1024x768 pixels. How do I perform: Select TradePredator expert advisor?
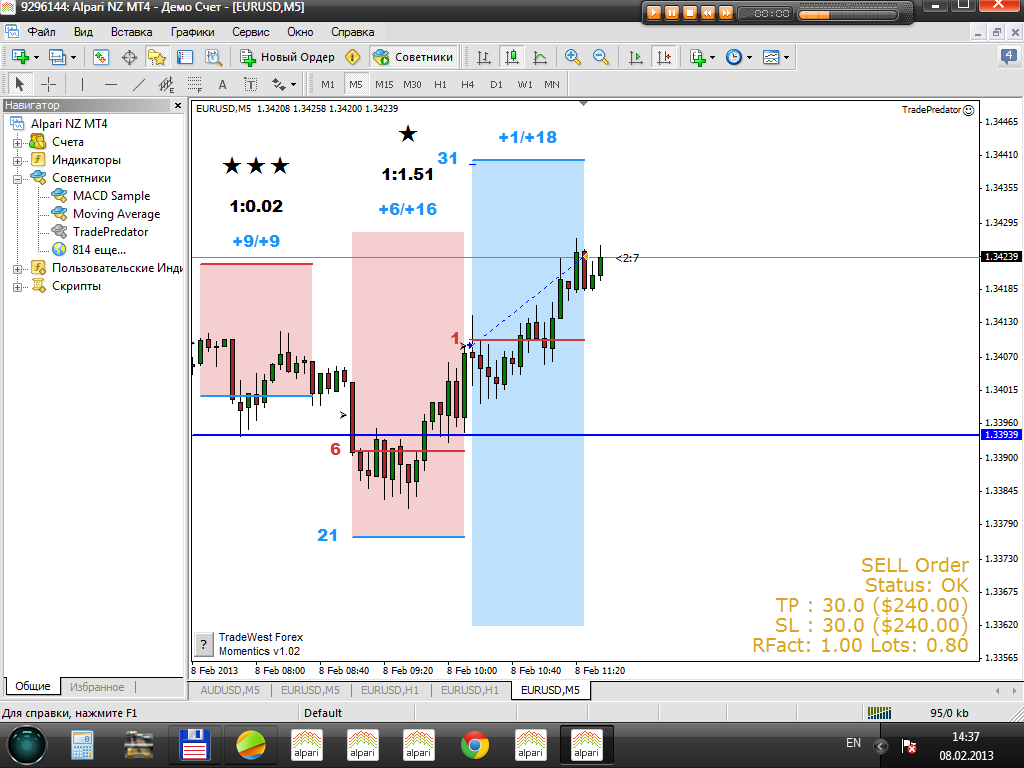(x=110, y=232)
